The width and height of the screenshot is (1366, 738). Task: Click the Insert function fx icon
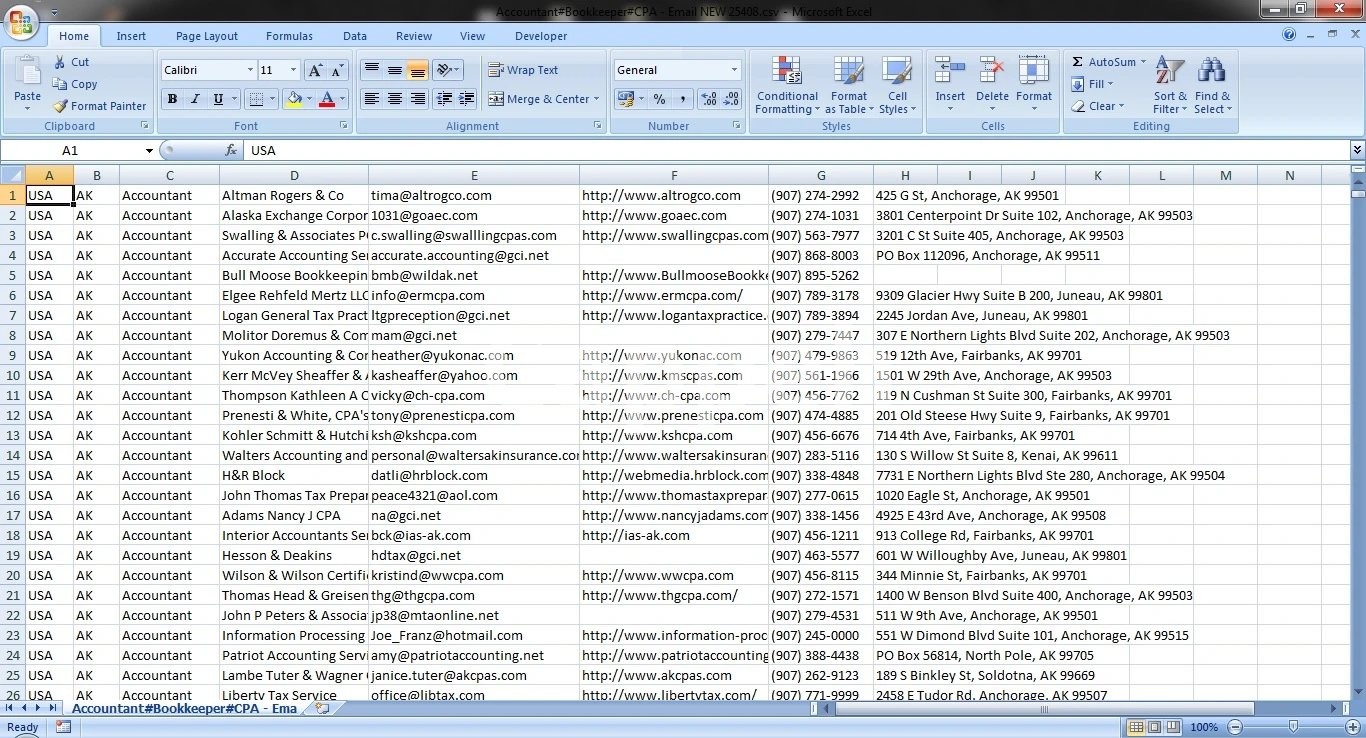pyautogui.click(x=231, y=150)
